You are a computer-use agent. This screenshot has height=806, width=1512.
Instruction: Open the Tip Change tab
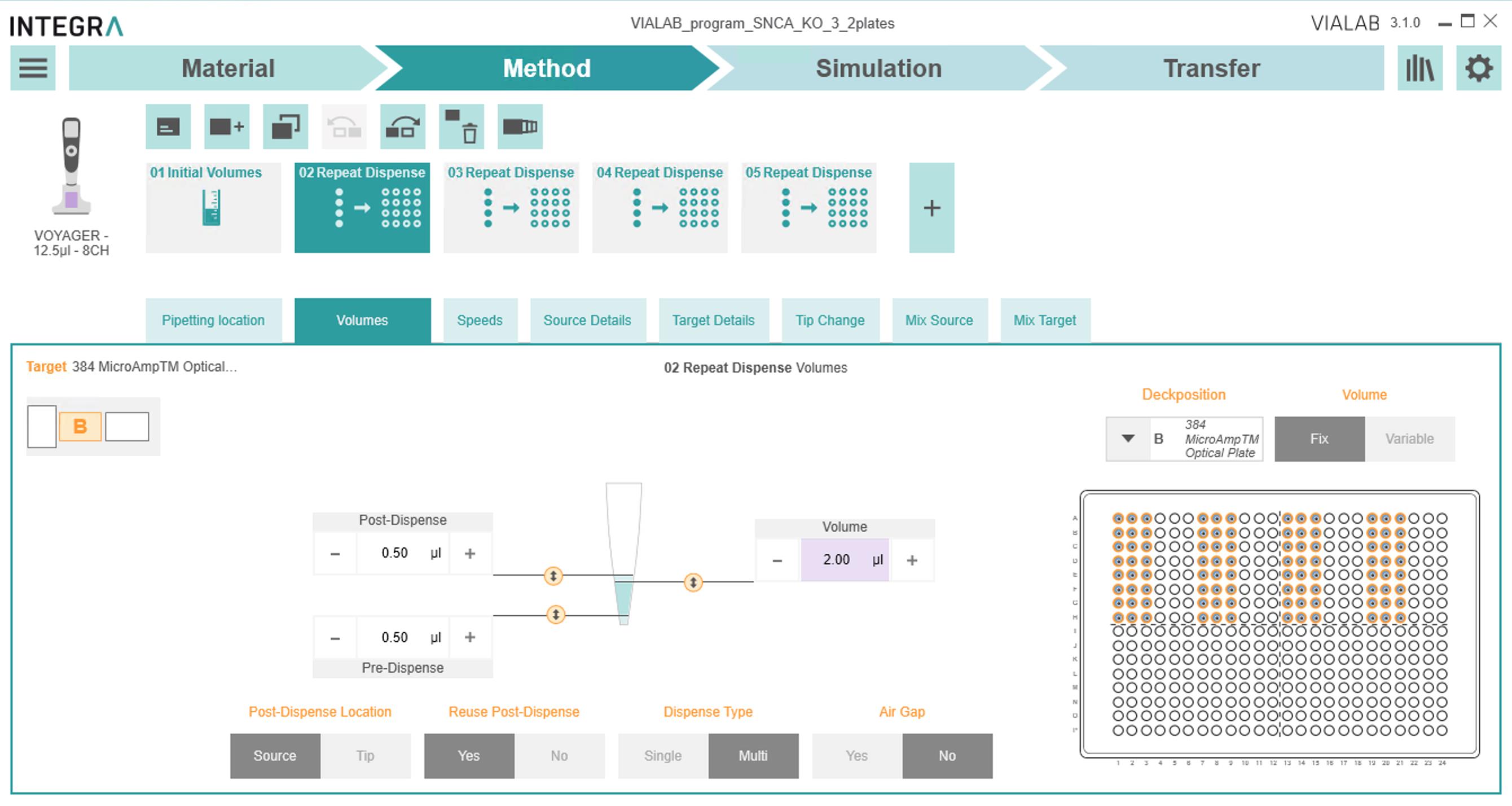pyautogui.click(x=830, y=320)
